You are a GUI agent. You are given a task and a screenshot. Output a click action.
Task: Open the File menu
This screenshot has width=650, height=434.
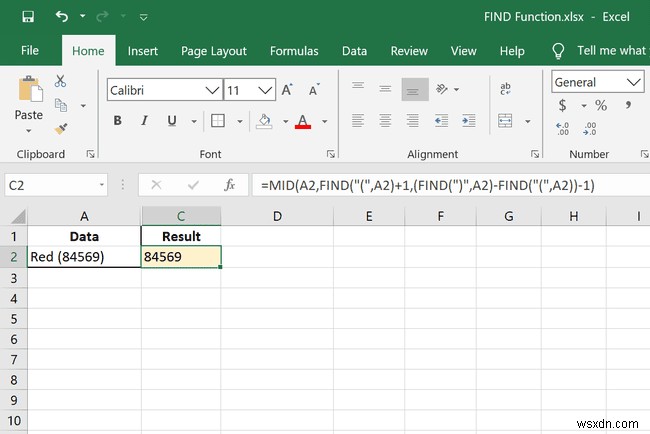[x=30, y=51]
